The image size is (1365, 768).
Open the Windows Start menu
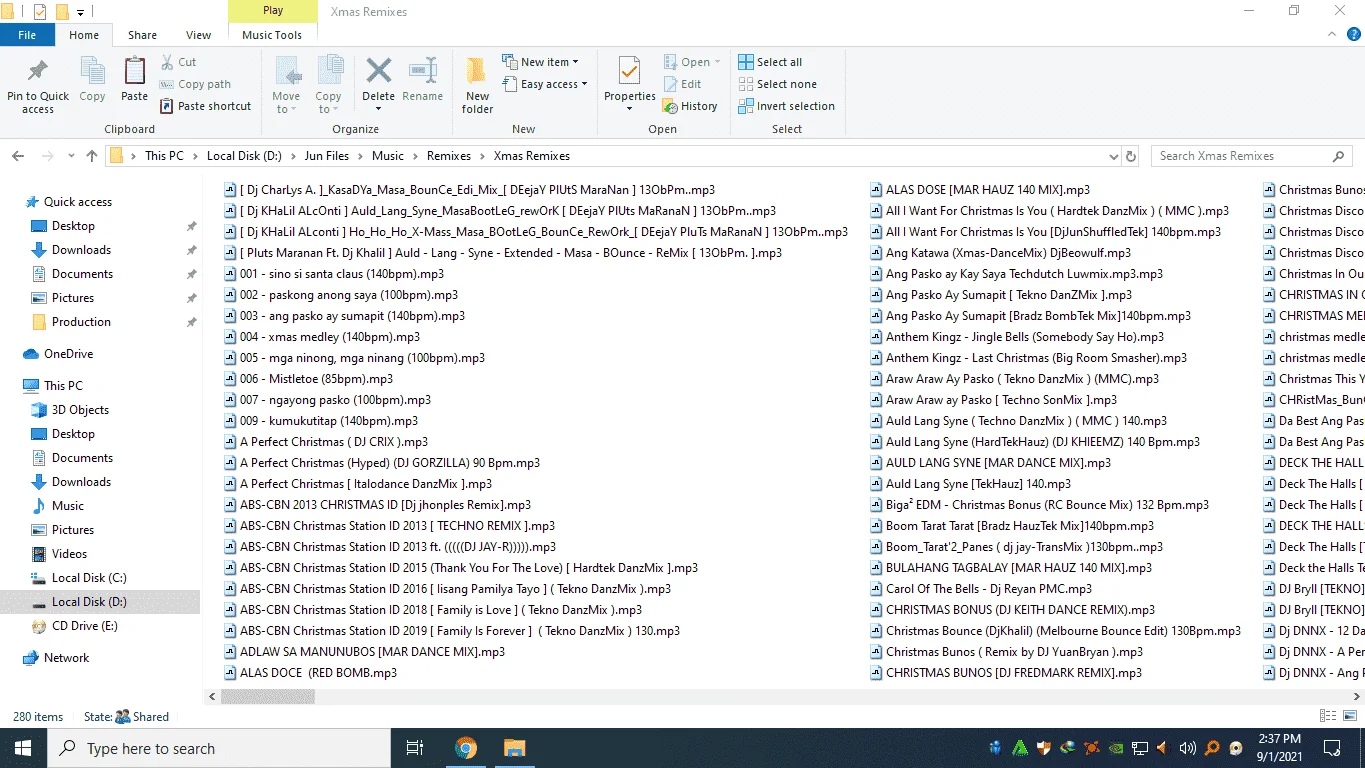pos(23,748)
